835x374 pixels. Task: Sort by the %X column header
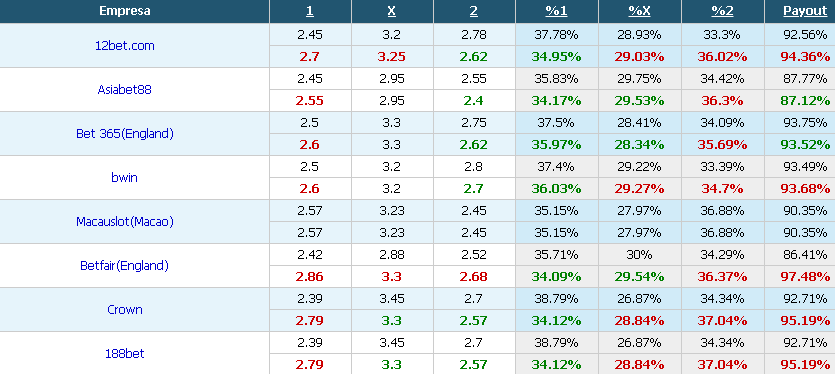[640, 11]
